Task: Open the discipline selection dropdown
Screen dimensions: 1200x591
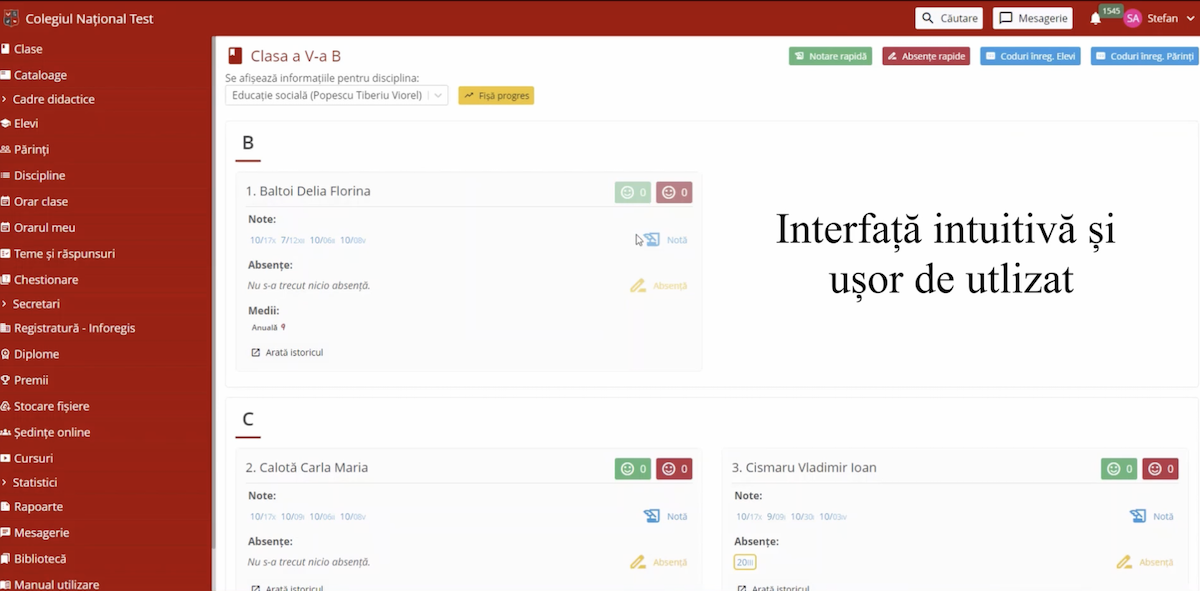Action: click(x=336, y=95)
